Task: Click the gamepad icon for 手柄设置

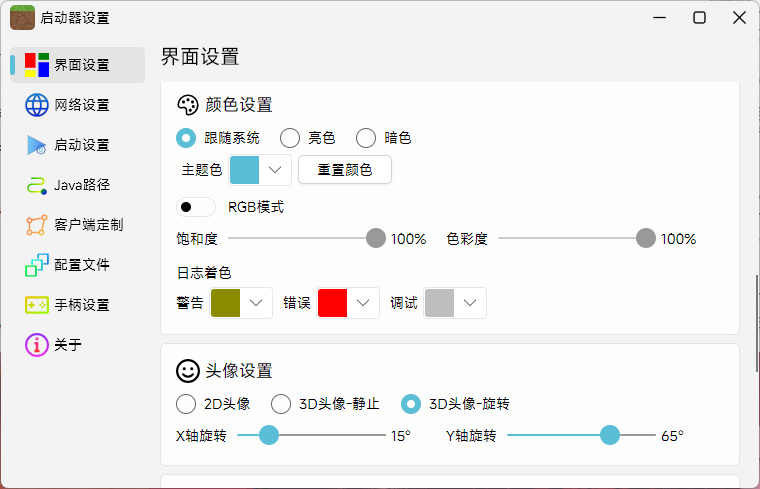Action: click(37, 305)
